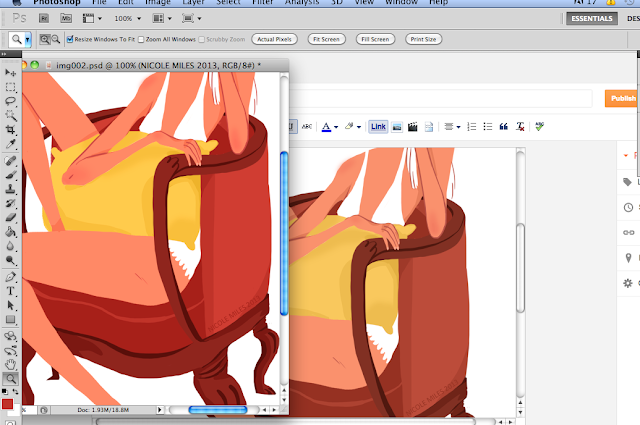Viewport: 640px width, 425px height.
Task: Apply quote formatting in the blog editor
Action: (504, 127)
